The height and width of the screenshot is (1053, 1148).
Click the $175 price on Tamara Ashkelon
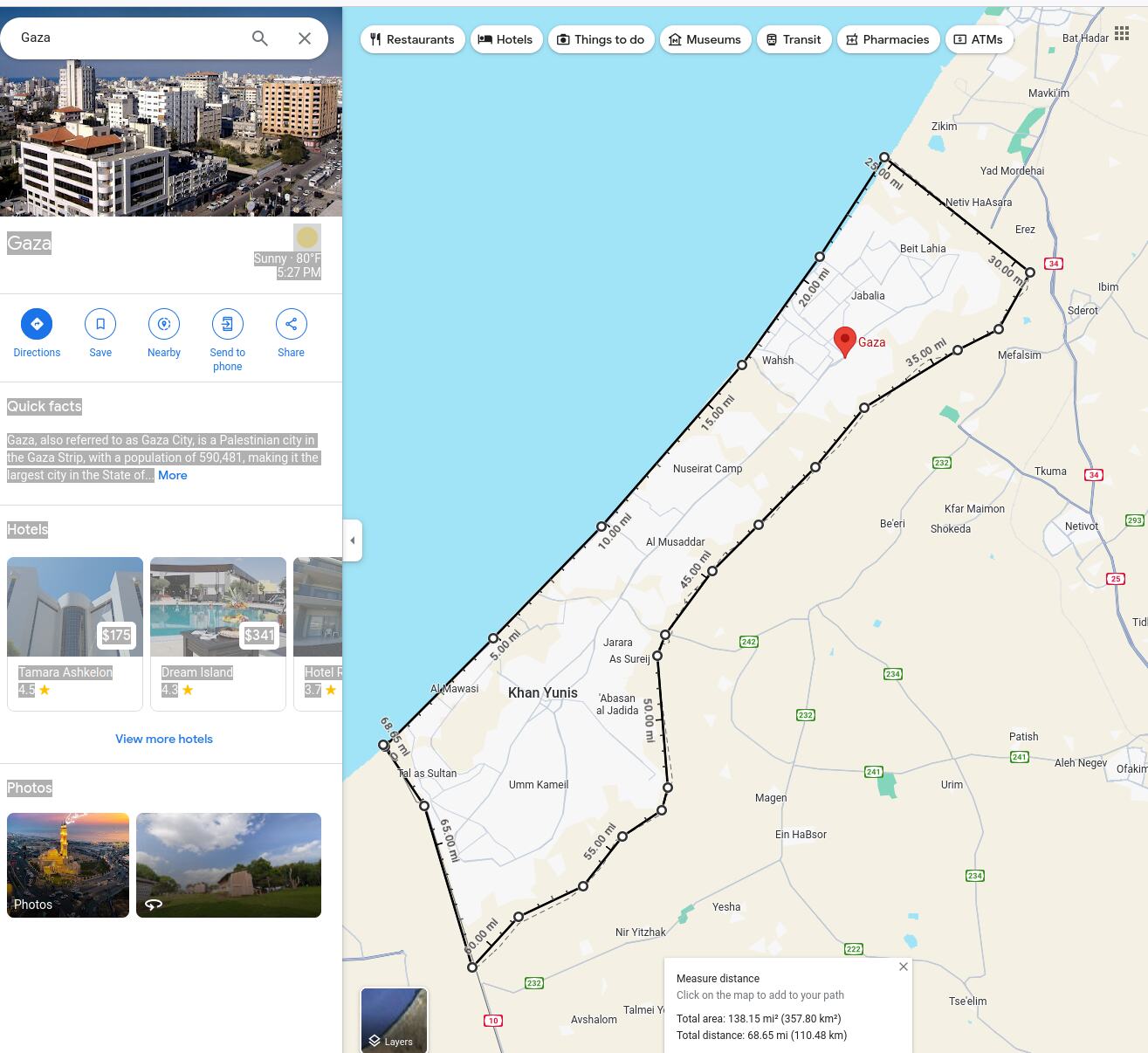click(x=116, y=636)
